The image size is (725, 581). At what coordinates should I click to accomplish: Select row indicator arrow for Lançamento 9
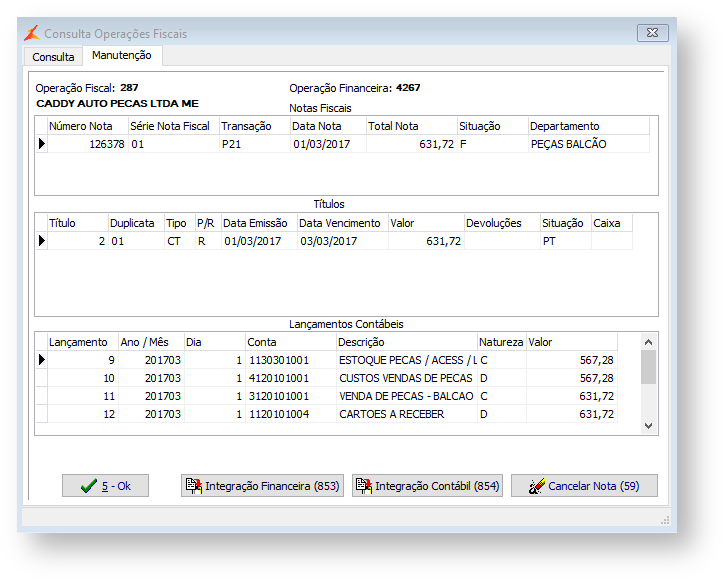[x=42, y=360]
